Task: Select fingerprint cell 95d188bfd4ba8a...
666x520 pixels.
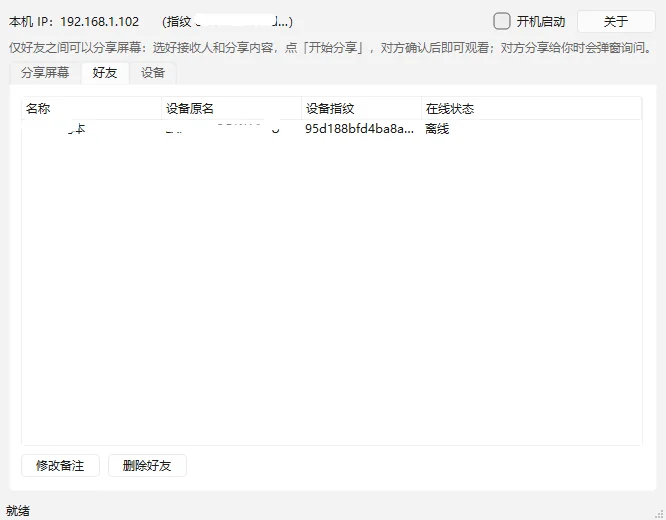Action: (359, 129)
